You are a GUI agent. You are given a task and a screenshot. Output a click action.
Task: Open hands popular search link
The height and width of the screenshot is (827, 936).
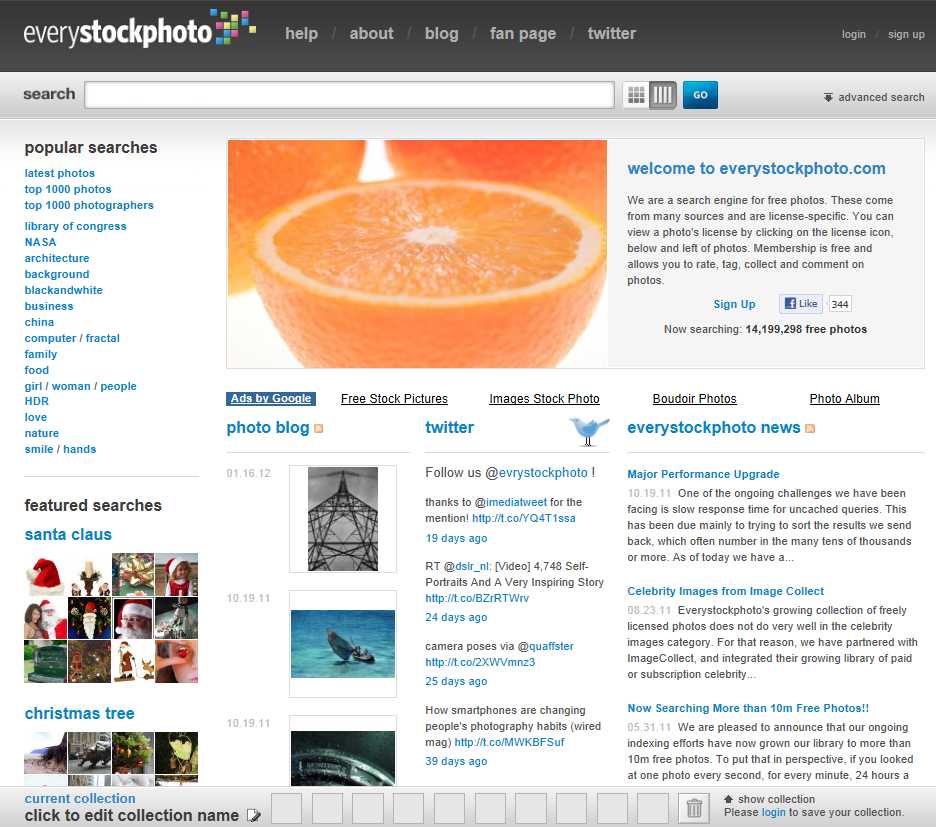pyautogui.click(x=79, y=449)
